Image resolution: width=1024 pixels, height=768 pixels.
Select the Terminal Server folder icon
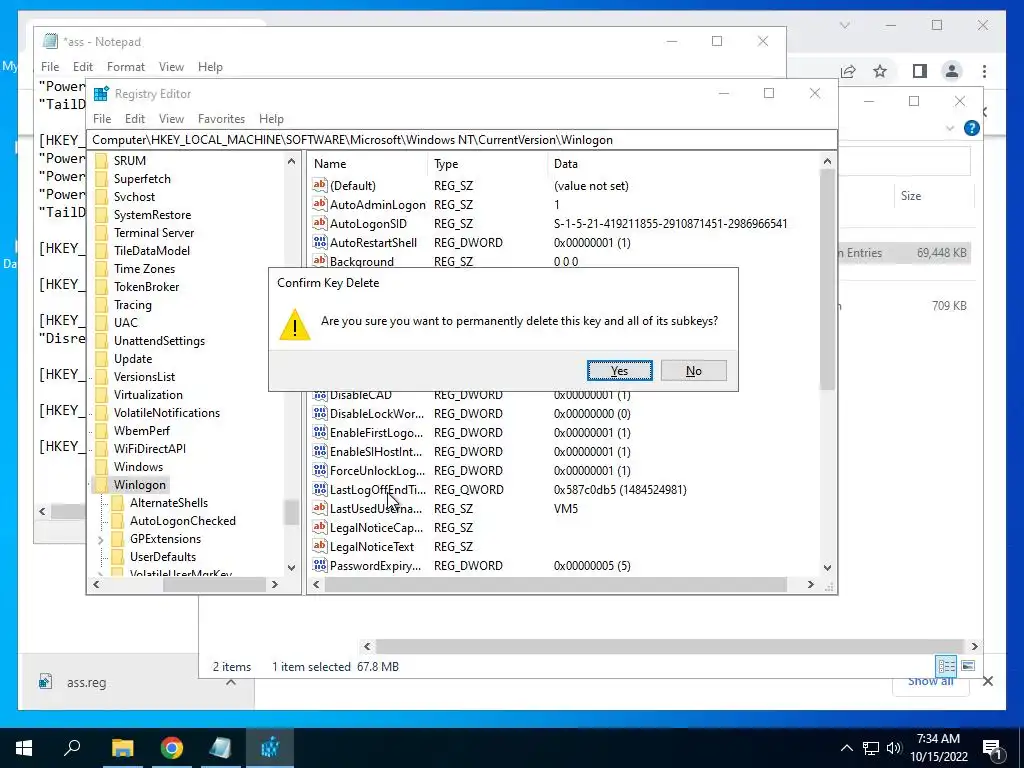[101, 232]
